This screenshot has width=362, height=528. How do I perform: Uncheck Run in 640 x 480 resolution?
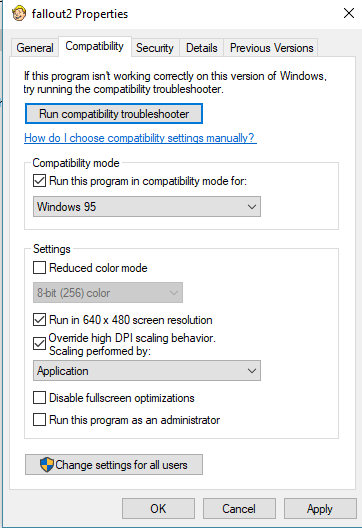pos(39,320)
